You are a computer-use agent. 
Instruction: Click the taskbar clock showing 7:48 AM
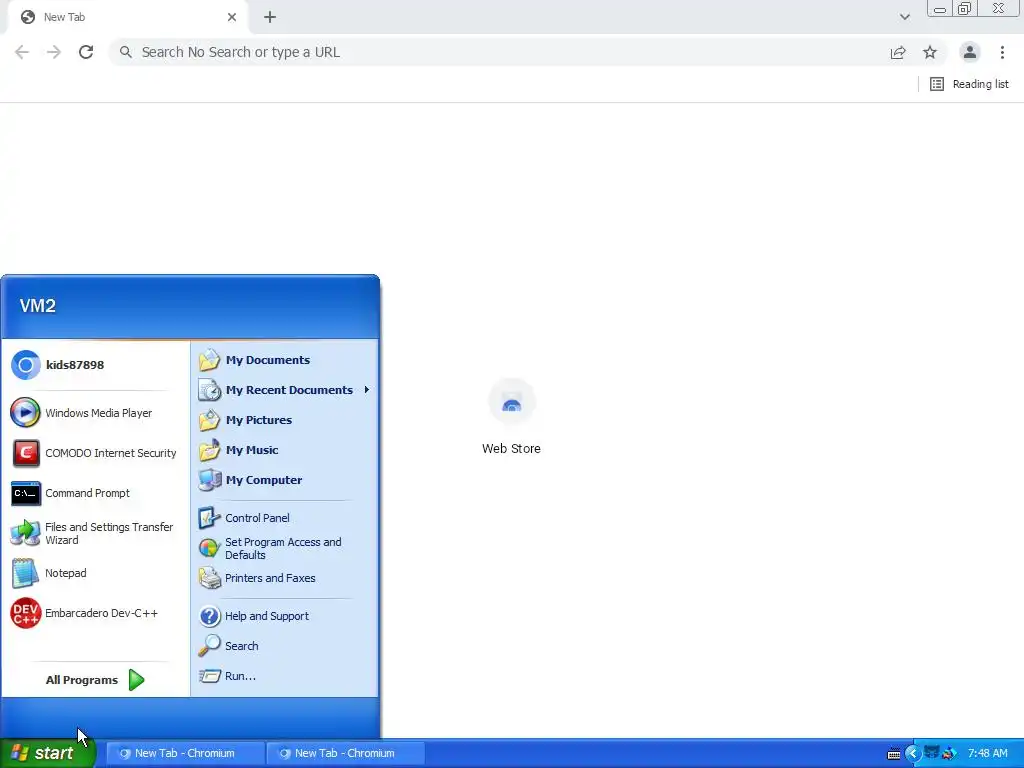(x=987, y=753)
